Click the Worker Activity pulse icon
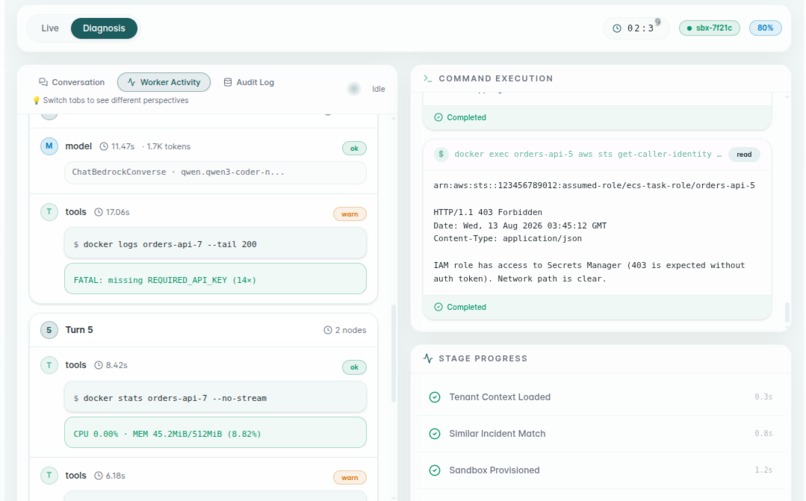 132,82
